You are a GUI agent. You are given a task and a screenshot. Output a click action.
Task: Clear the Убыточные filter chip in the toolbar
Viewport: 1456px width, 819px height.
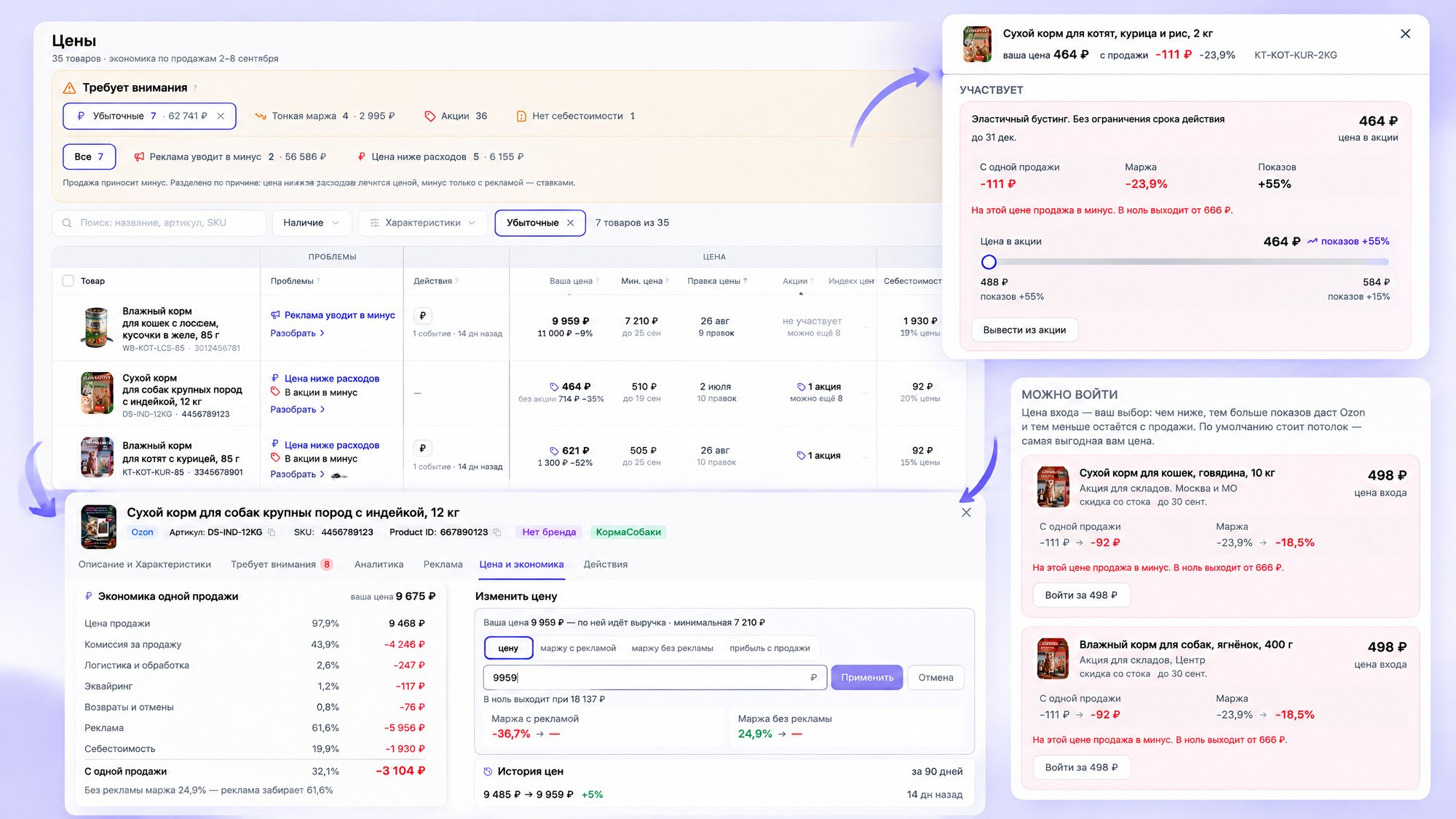pos(571,223)
